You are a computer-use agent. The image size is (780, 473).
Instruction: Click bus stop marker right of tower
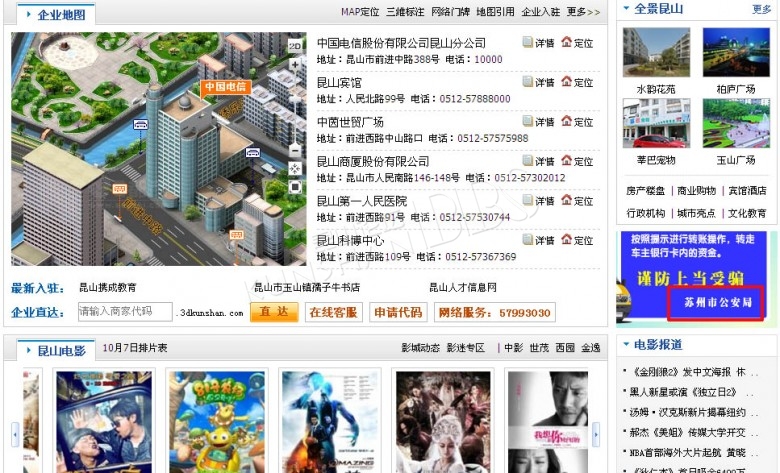coord(253,153)
